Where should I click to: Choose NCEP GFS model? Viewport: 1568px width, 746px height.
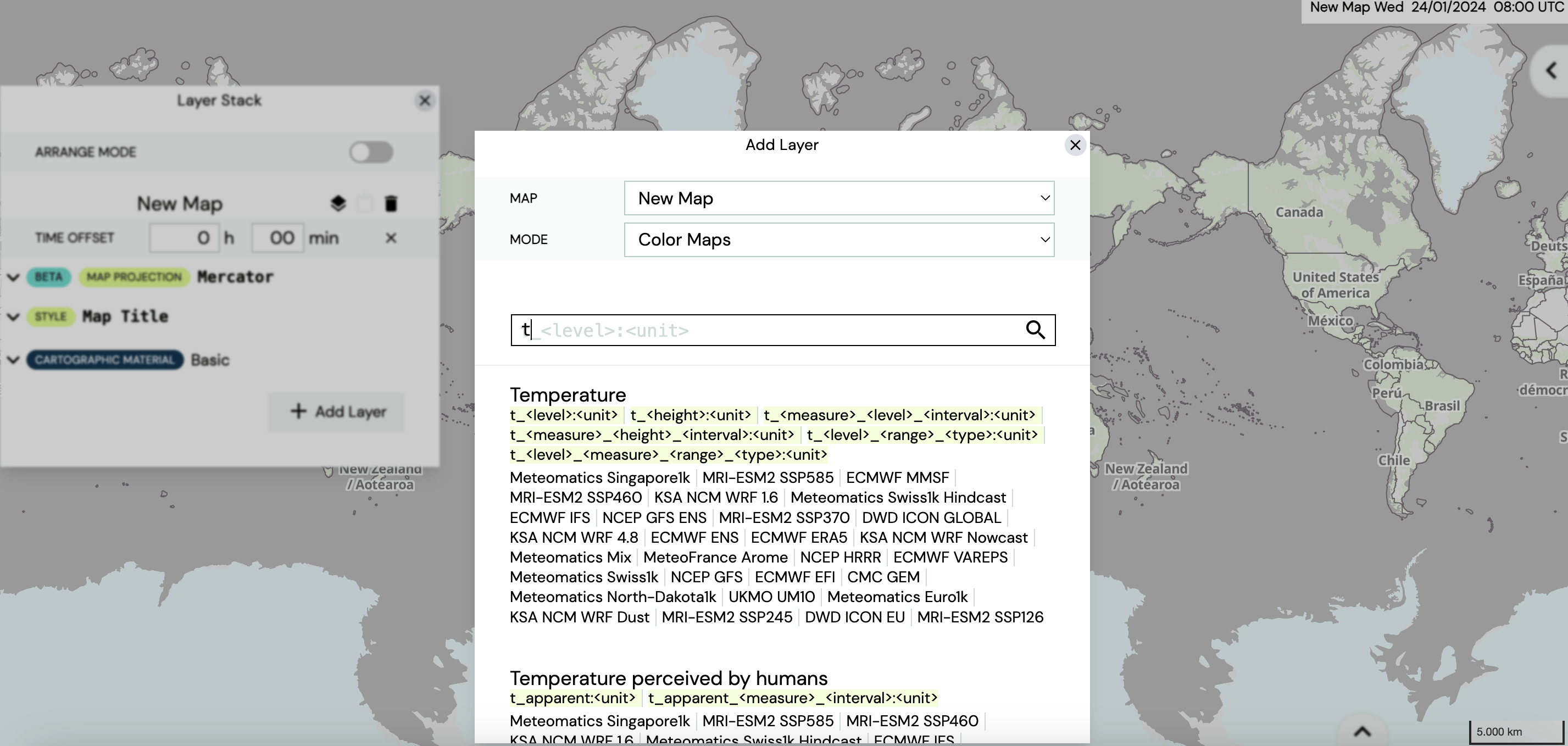(706, 577)
